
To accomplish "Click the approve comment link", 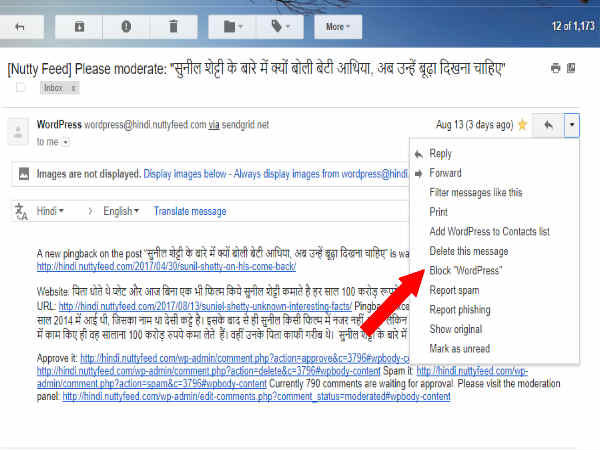I will pyautogui.click(x=245, y=359).
